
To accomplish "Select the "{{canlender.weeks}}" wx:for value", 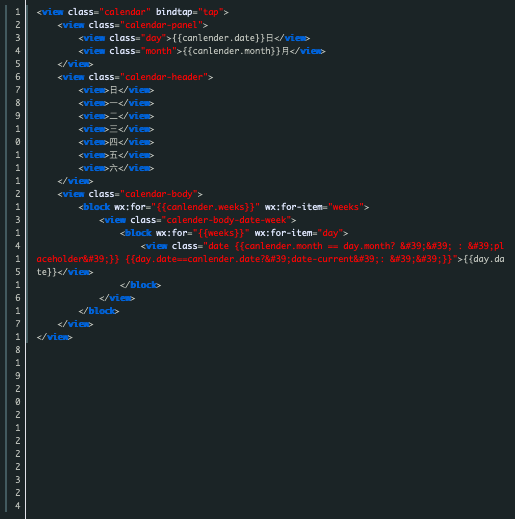I will pyautogui.click(x=205, y=207).
